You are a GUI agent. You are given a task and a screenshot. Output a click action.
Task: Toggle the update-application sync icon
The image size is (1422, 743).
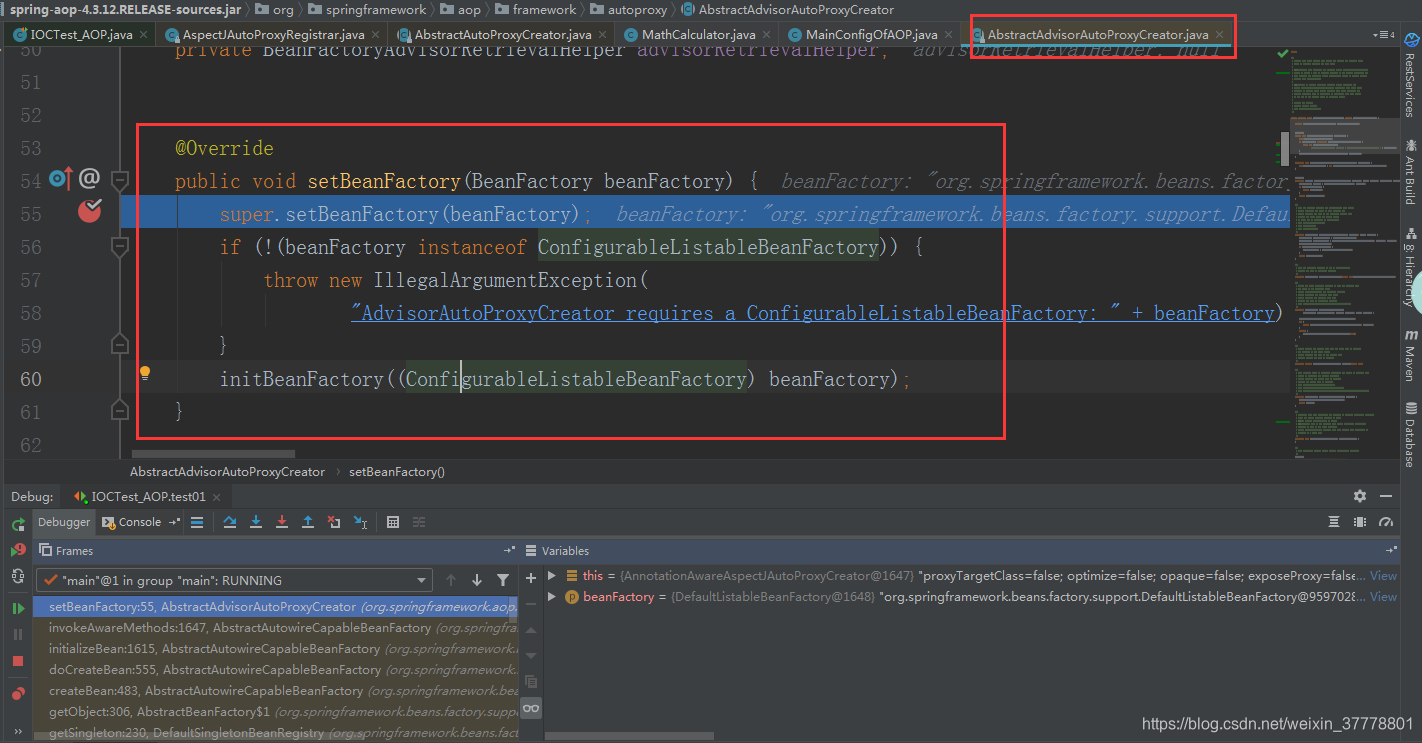[x=18, y=576]
